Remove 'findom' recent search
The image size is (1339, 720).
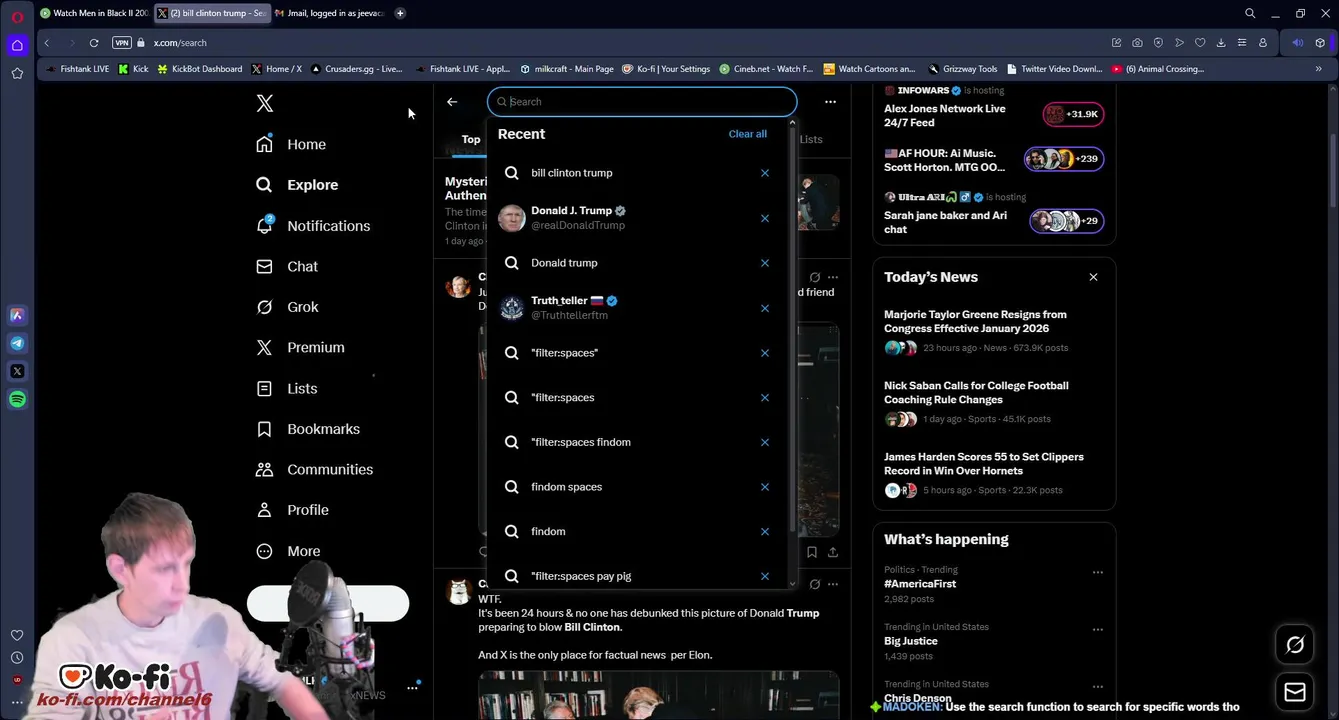click(765, 532)
